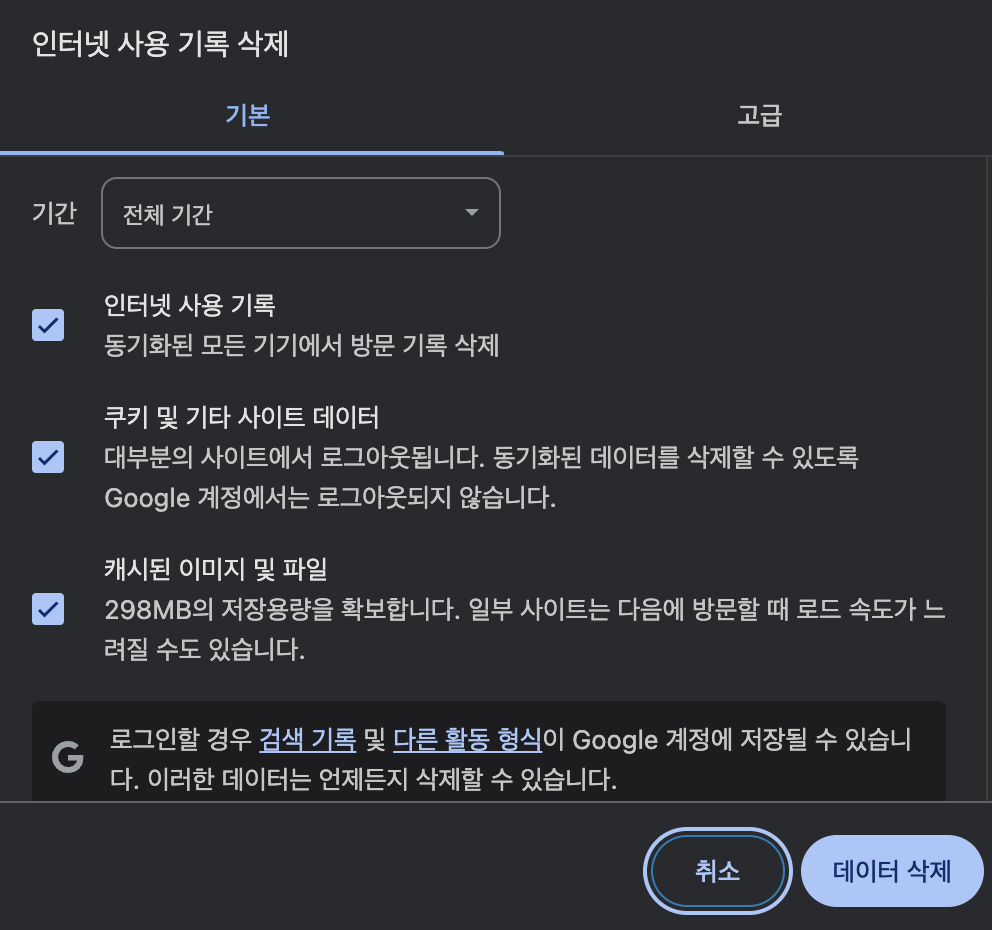This screenshot has height=930, width=992.
Task: Switch to the 고급 tab
Action: (x=759, y=116)
